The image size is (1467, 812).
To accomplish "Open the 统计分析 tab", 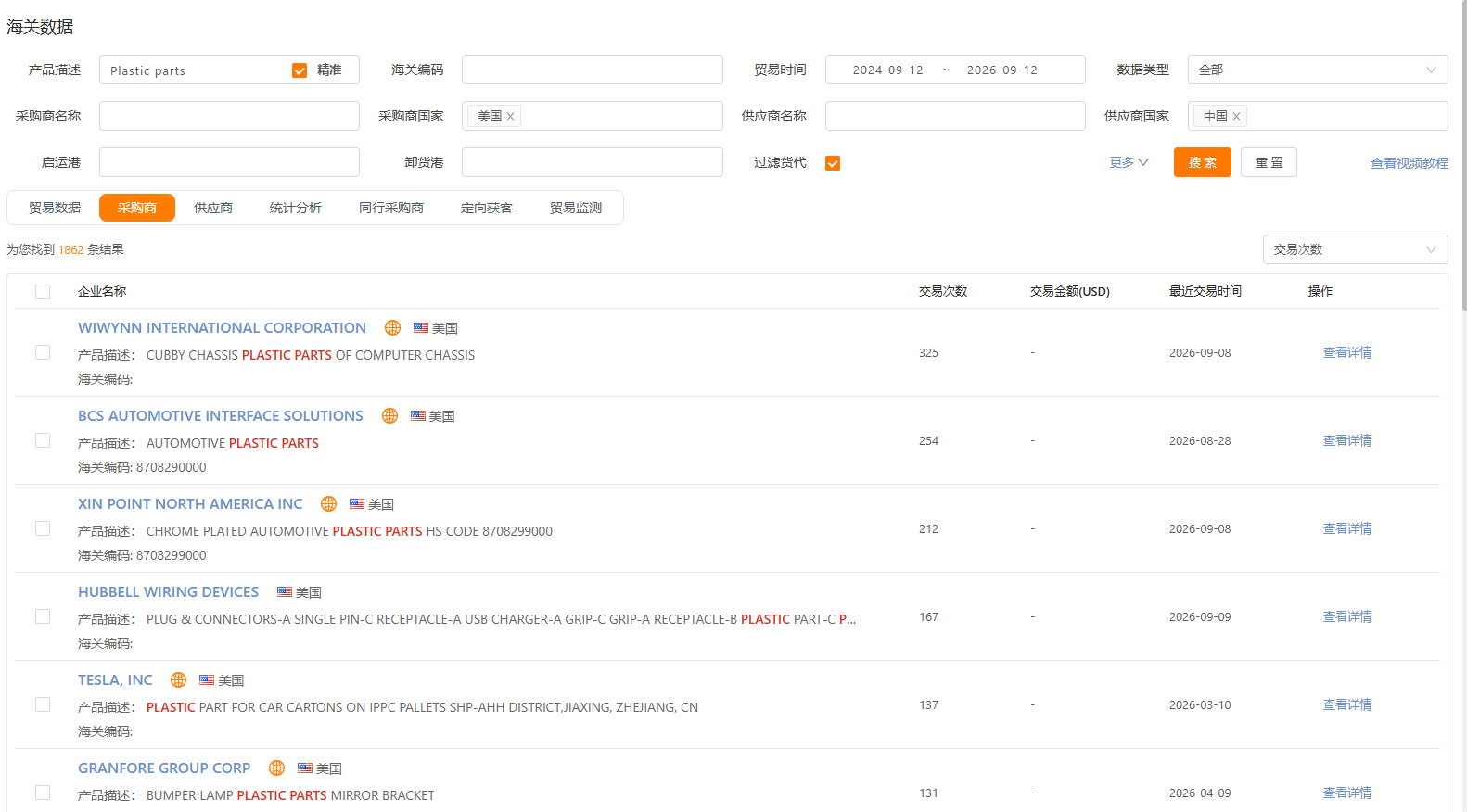I will coord(296,208).
